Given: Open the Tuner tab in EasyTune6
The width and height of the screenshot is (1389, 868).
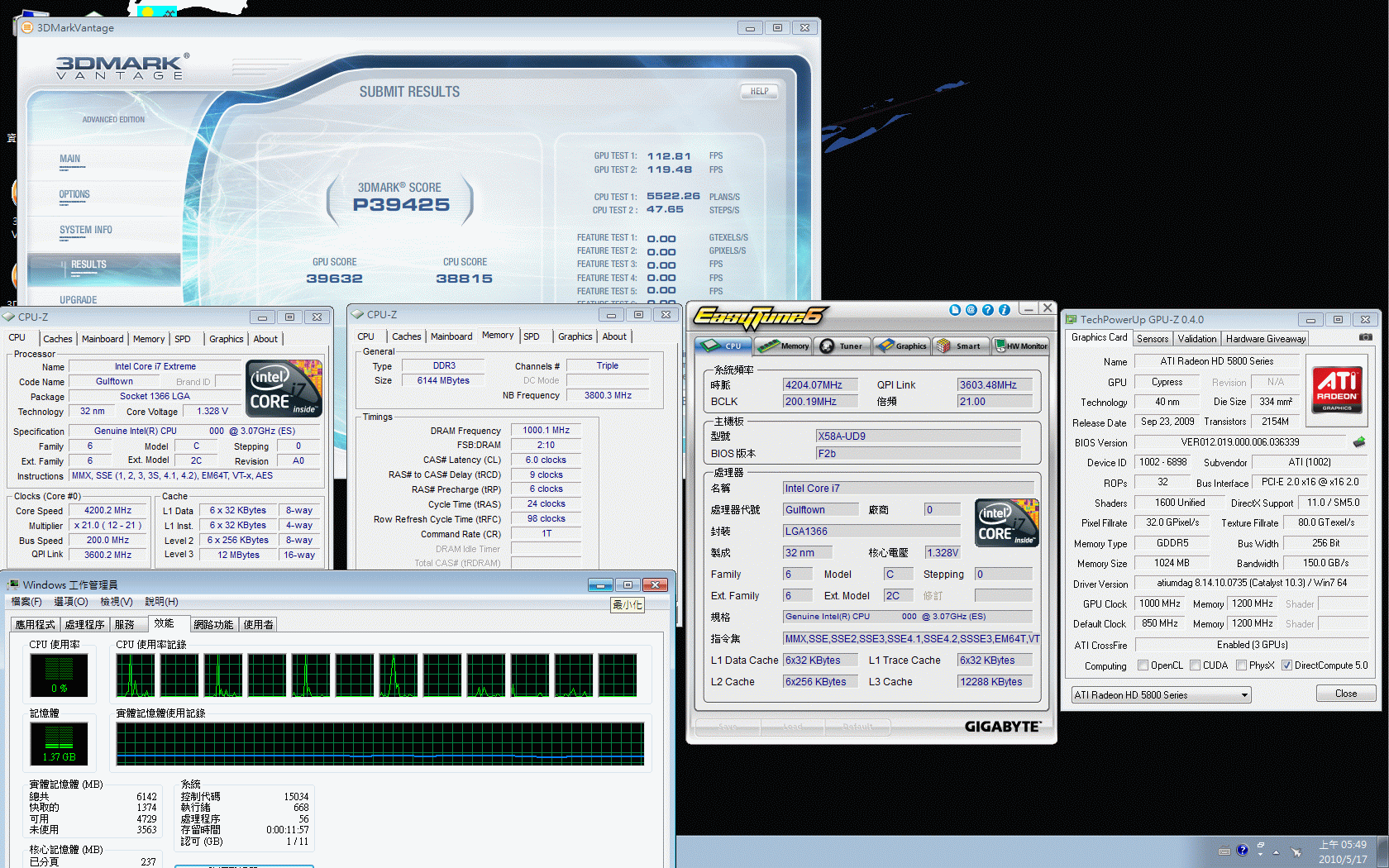Looking at the screenshot, I should point(842,346).
